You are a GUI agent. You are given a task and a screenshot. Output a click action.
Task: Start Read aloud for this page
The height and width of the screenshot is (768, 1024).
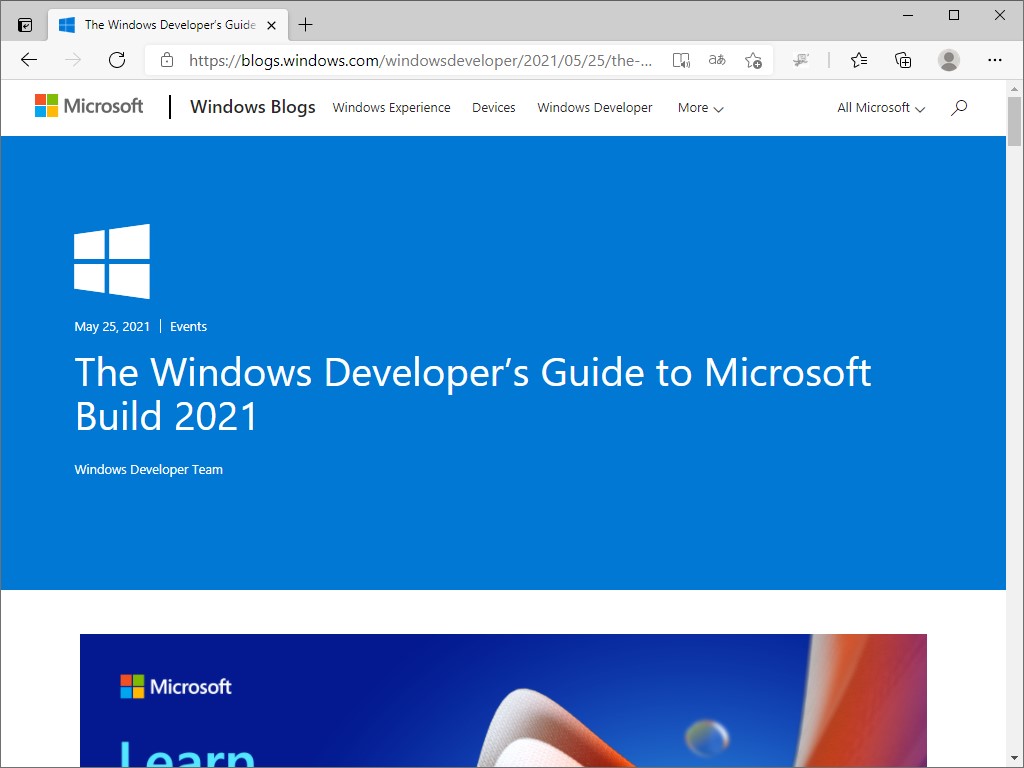681,60
